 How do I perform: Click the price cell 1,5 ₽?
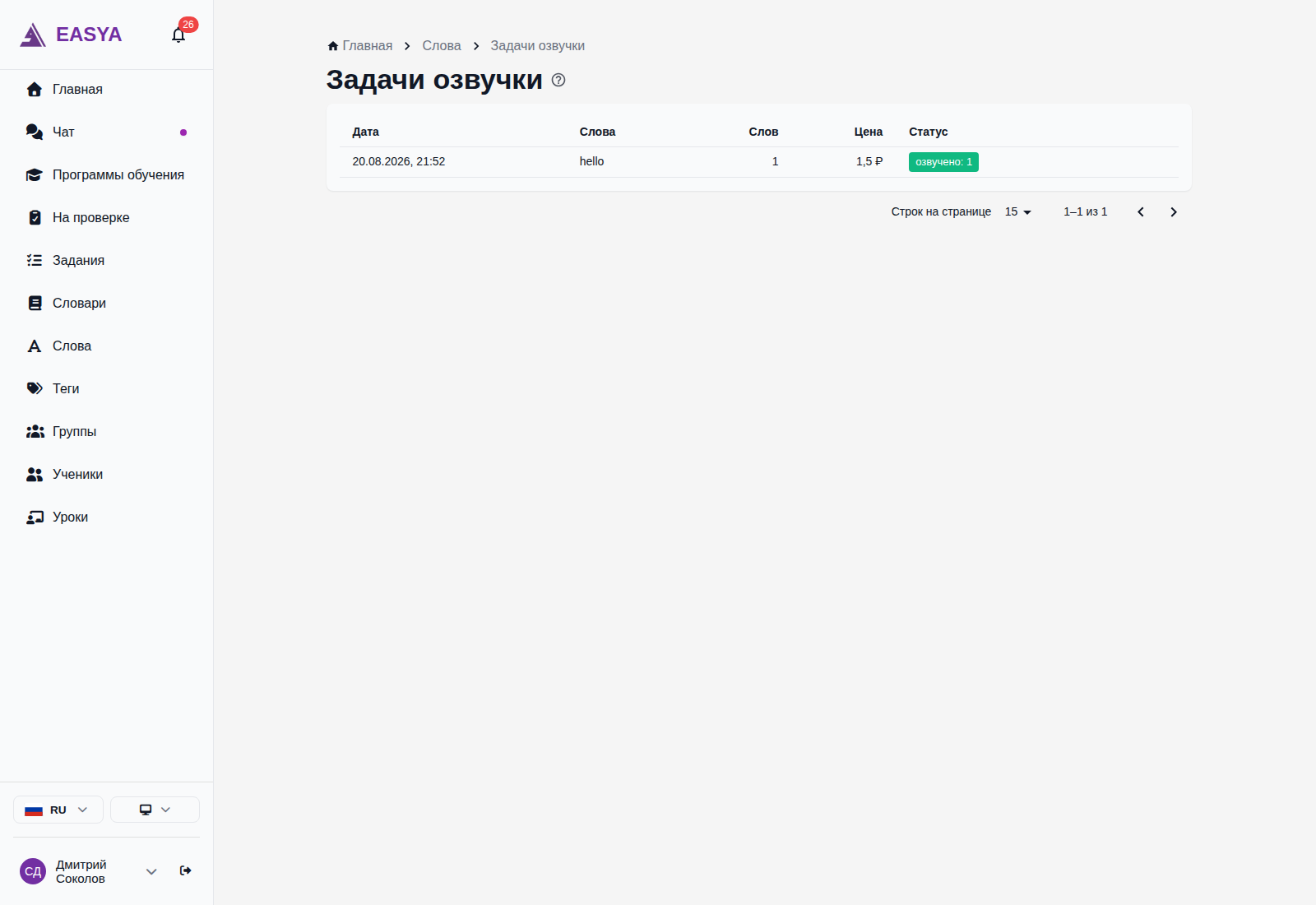(x=869, y=161)
